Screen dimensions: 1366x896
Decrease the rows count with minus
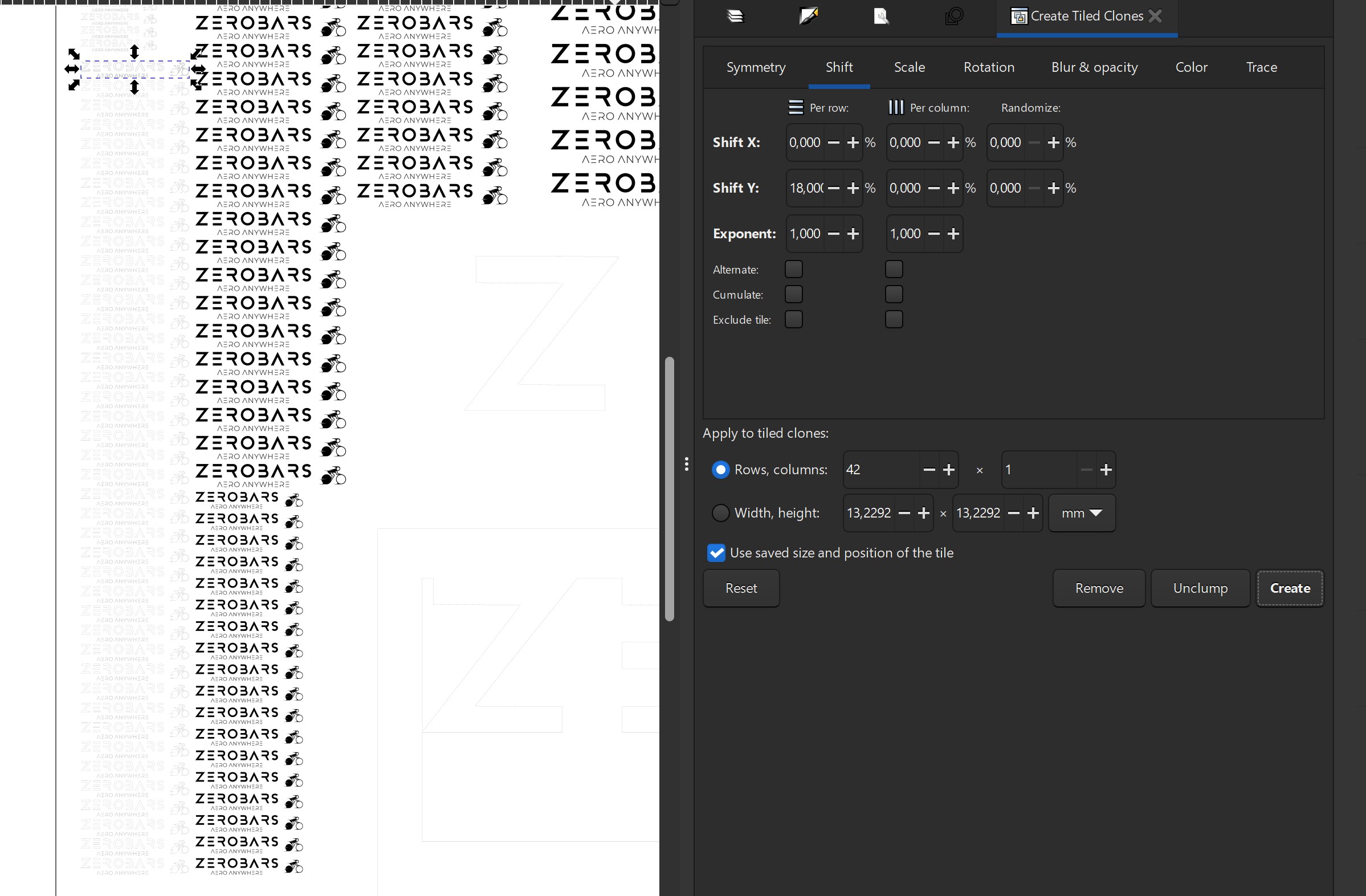pos(929,470)
